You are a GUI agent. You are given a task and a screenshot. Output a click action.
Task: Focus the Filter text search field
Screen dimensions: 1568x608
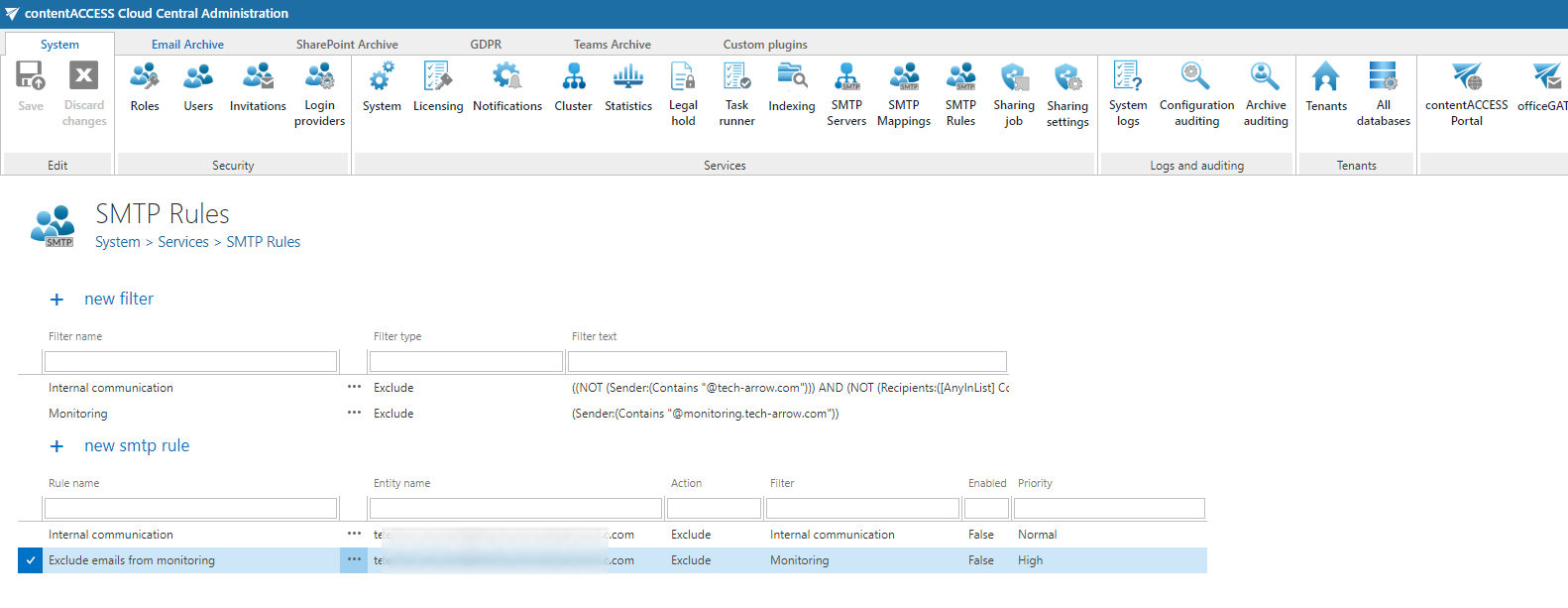tap(787, 362)
